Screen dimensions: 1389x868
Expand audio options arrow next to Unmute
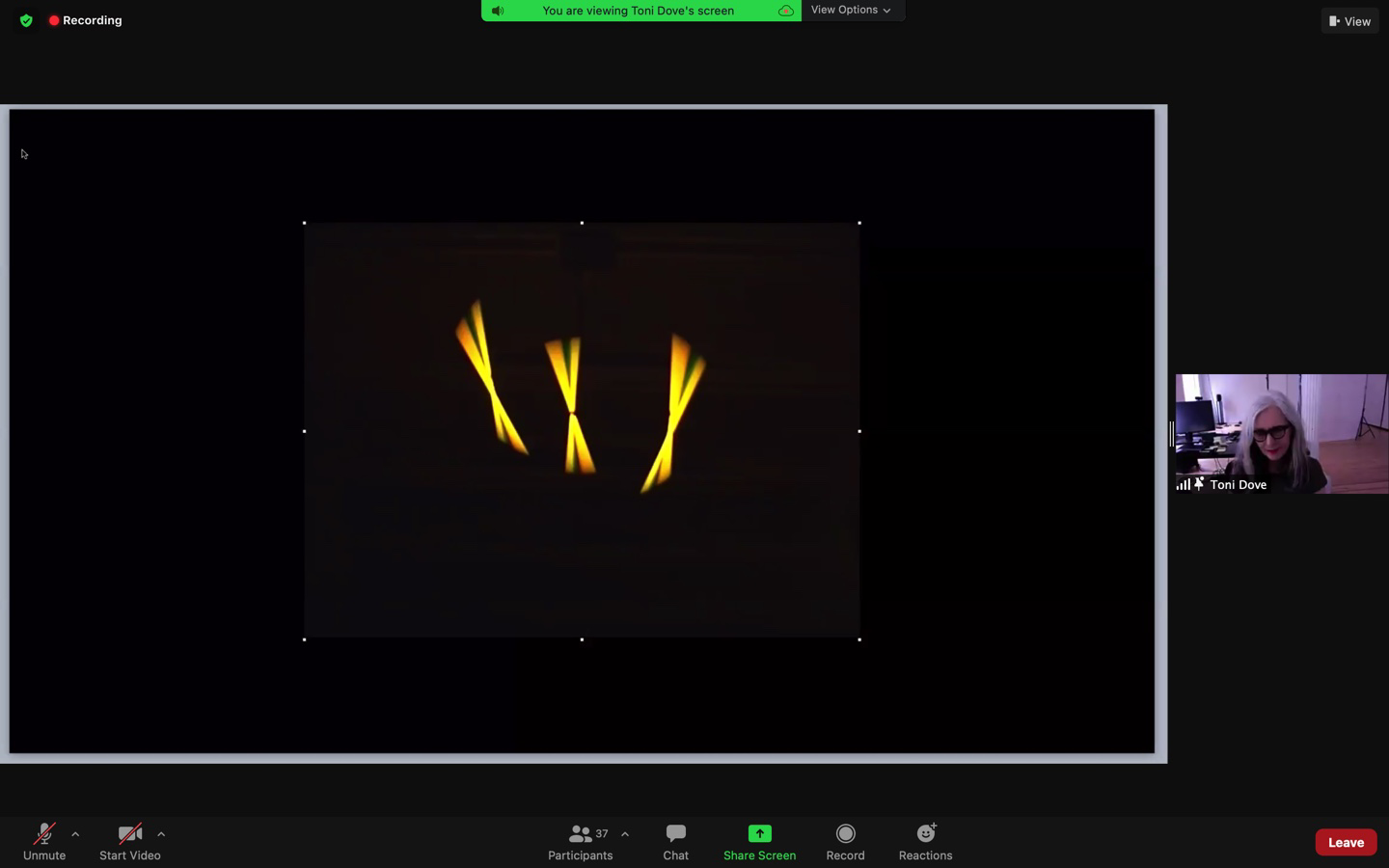75,834
